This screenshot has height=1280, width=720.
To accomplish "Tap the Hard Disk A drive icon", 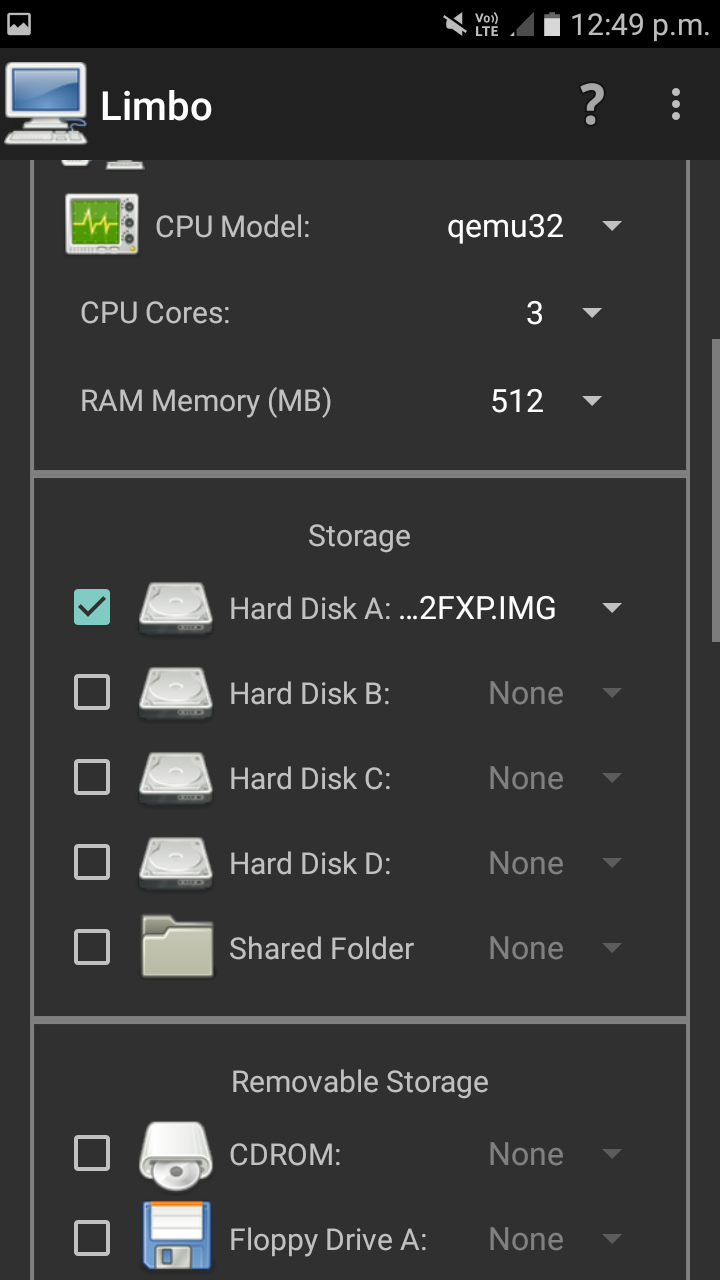I will (x=175, y=608).
